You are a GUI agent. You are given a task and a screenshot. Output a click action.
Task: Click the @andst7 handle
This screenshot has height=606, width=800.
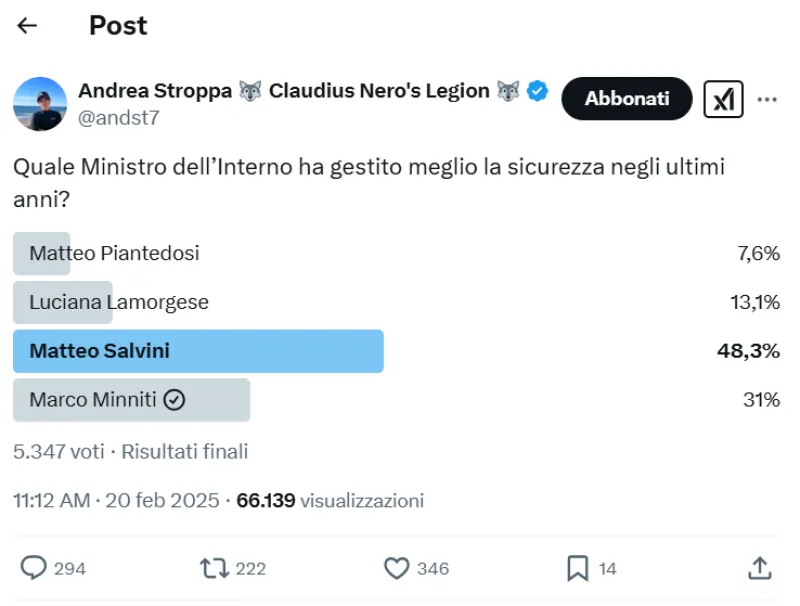(x=118, y=117)
